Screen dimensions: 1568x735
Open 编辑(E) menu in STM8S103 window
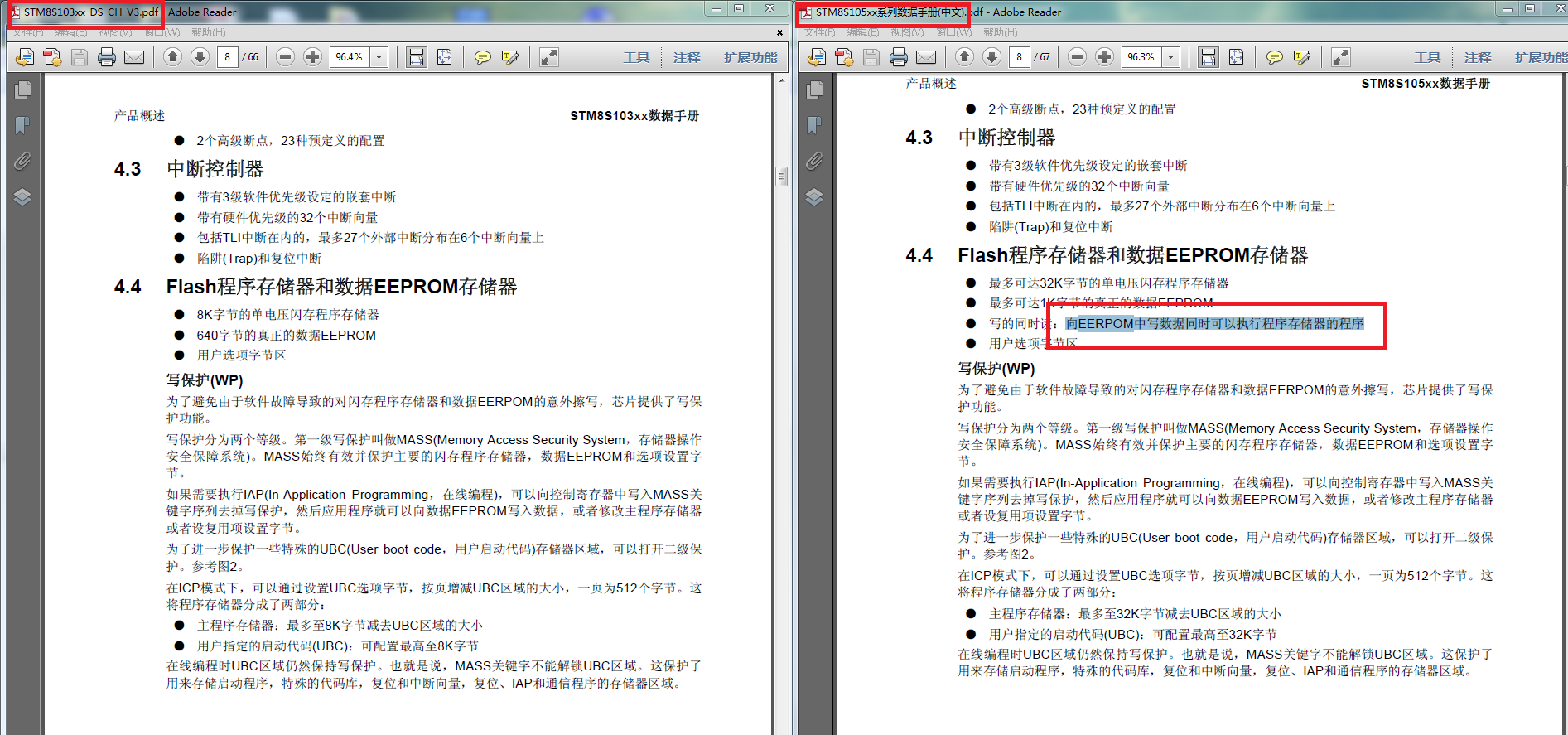pos(71,32)
